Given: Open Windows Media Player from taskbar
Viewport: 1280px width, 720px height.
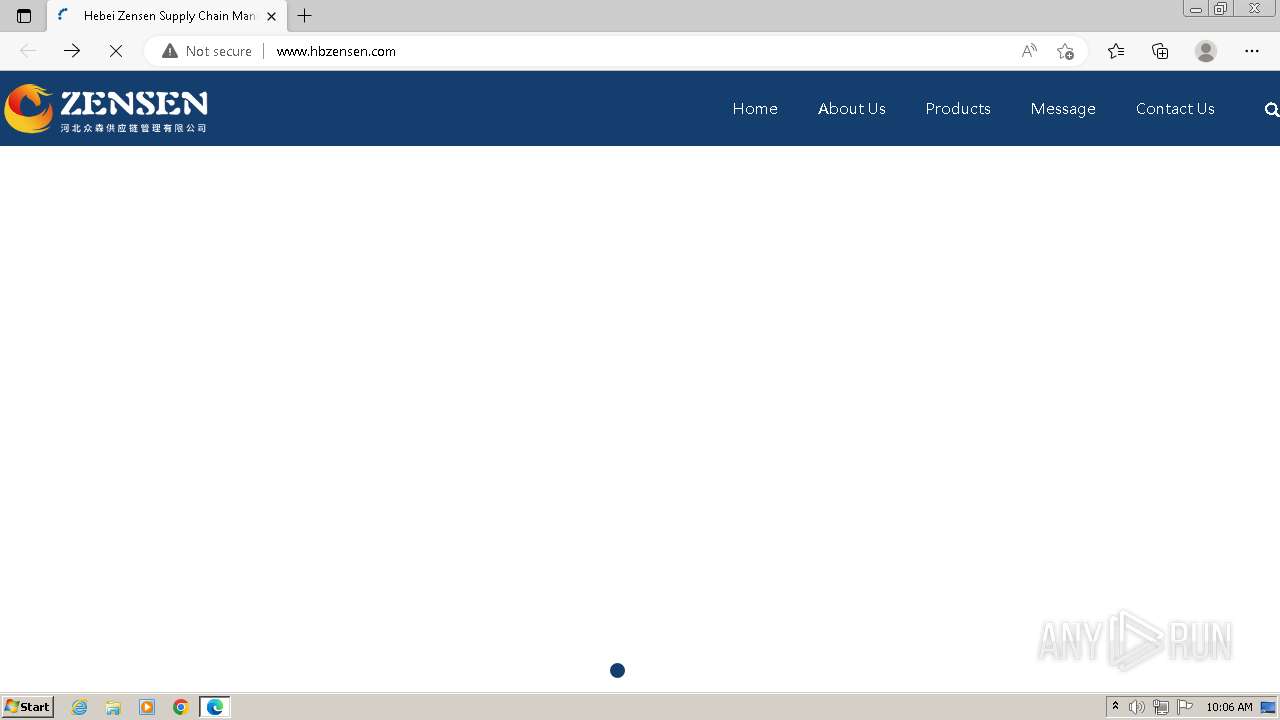Looking at the screenshot, I should (x=147, y=707).
